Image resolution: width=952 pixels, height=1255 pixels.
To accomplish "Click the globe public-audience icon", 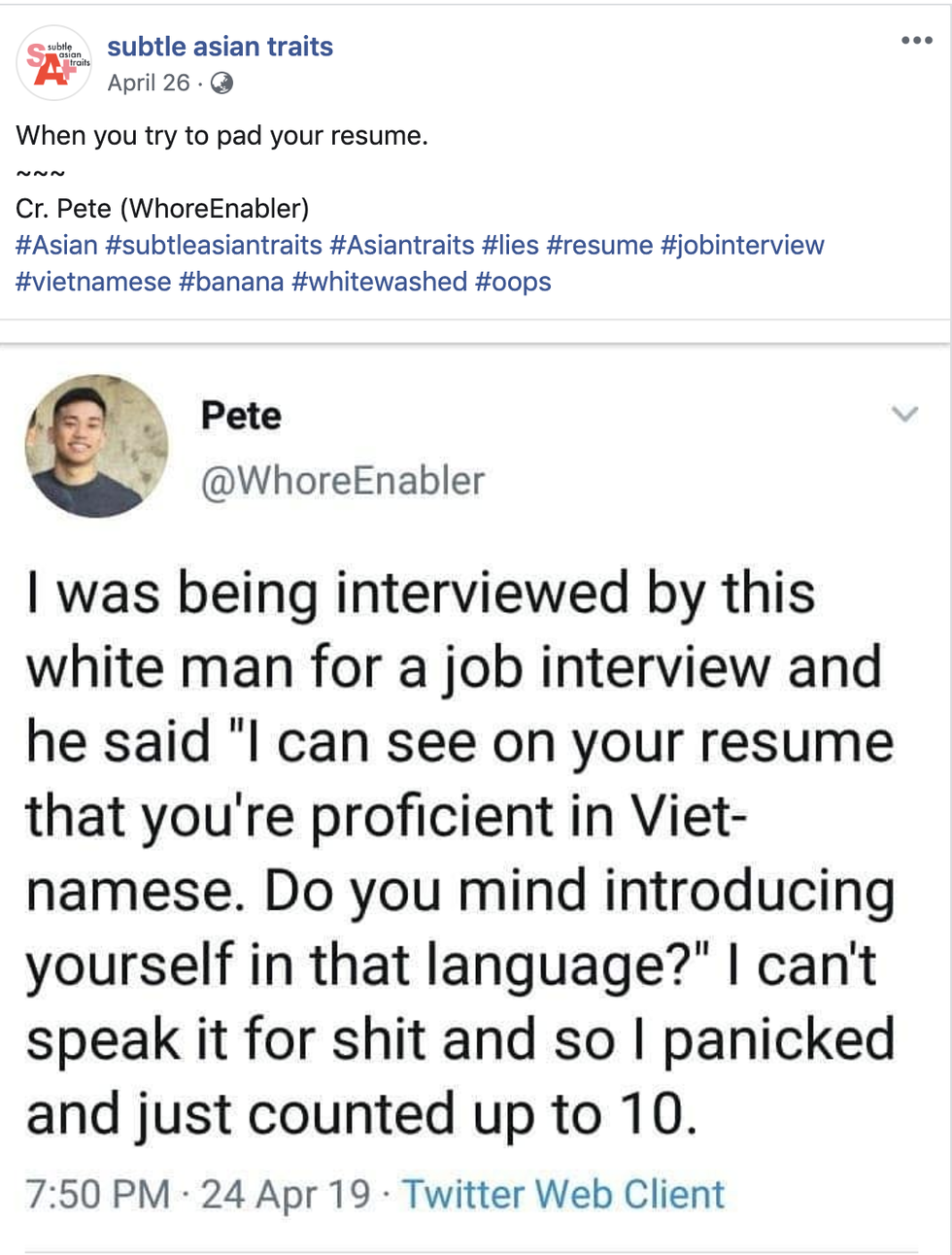I will coord(221,84).
